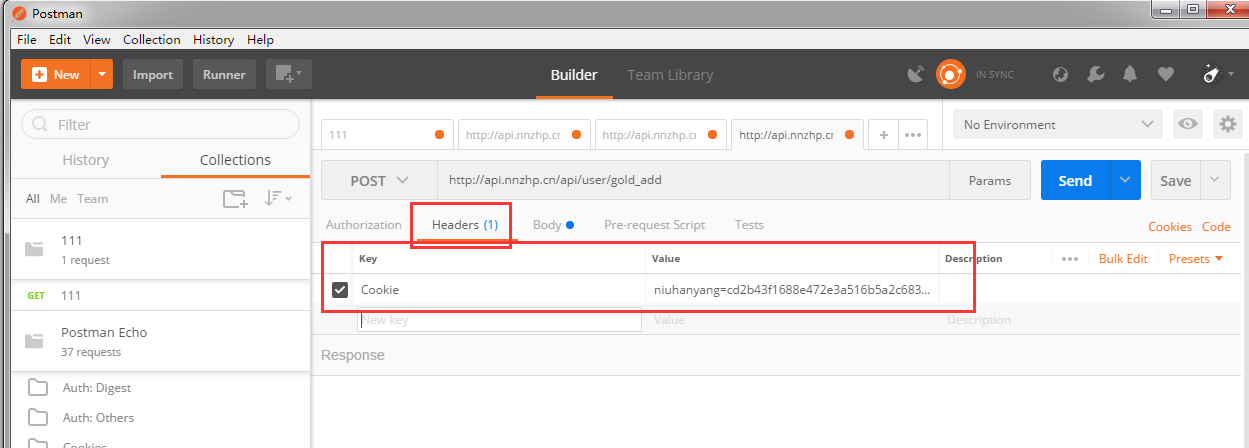Open the No Environment dropdown

click(1057, 124)
